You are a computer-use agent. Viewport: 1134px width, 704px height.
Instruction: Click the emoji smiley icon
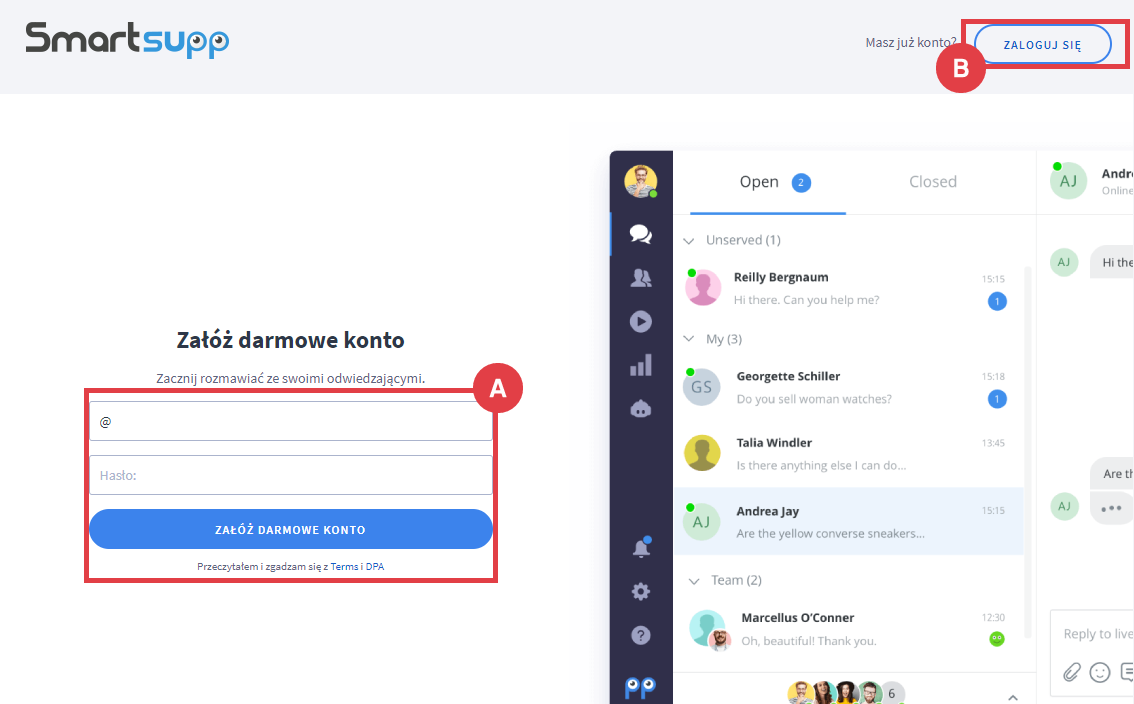[1099, 672]
